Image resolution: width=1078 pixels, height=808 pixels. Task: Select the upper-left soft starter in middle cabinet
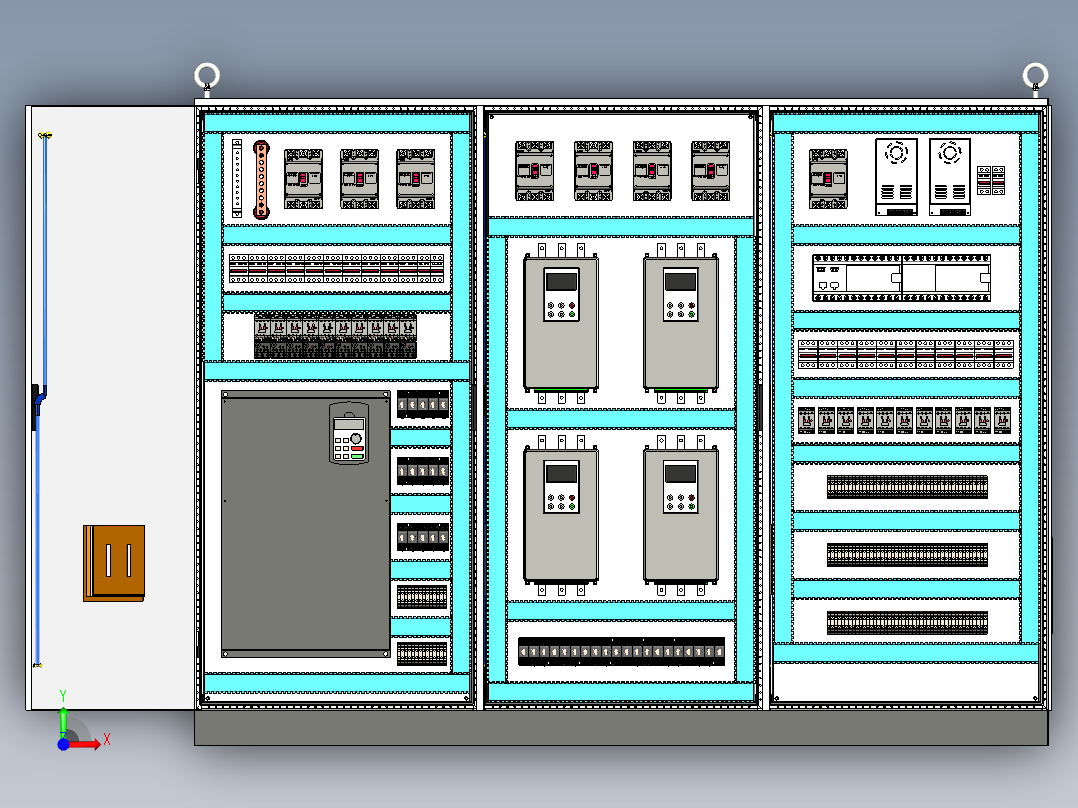click(561, 323)
